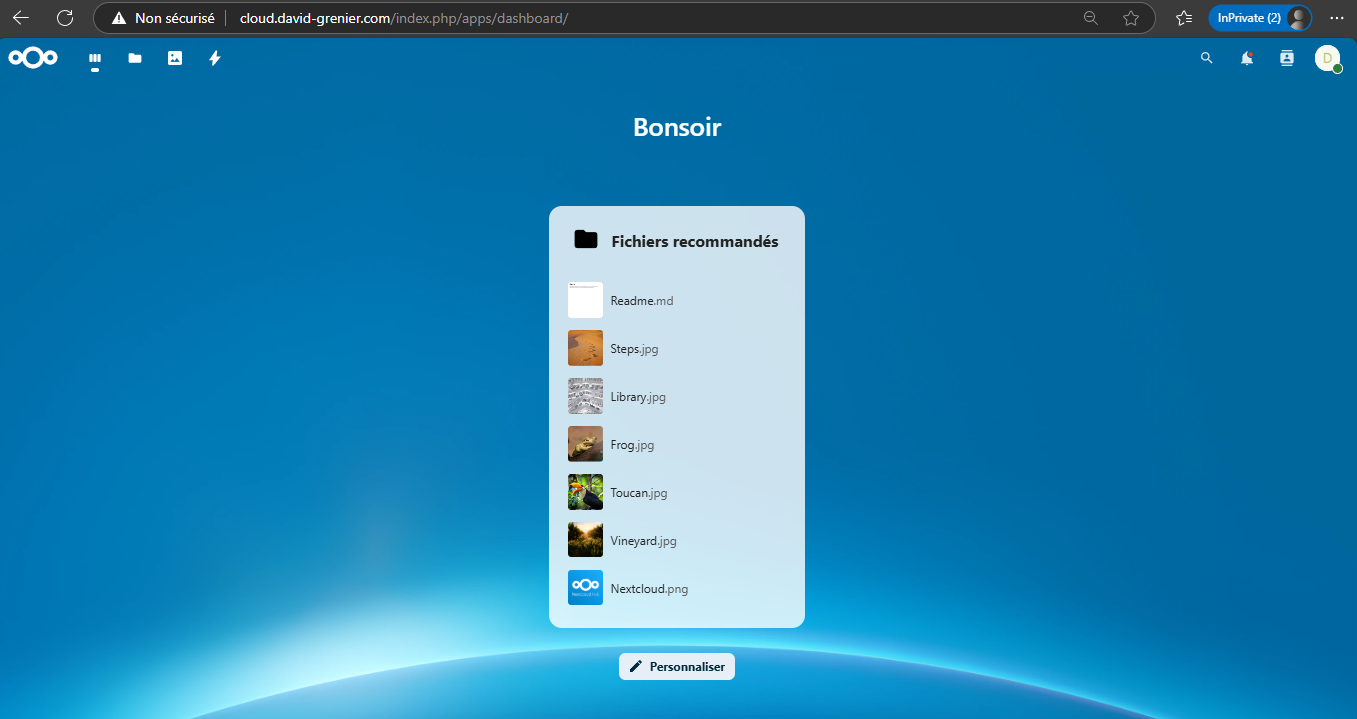Open browser settings and more menu

point(1337,18)
